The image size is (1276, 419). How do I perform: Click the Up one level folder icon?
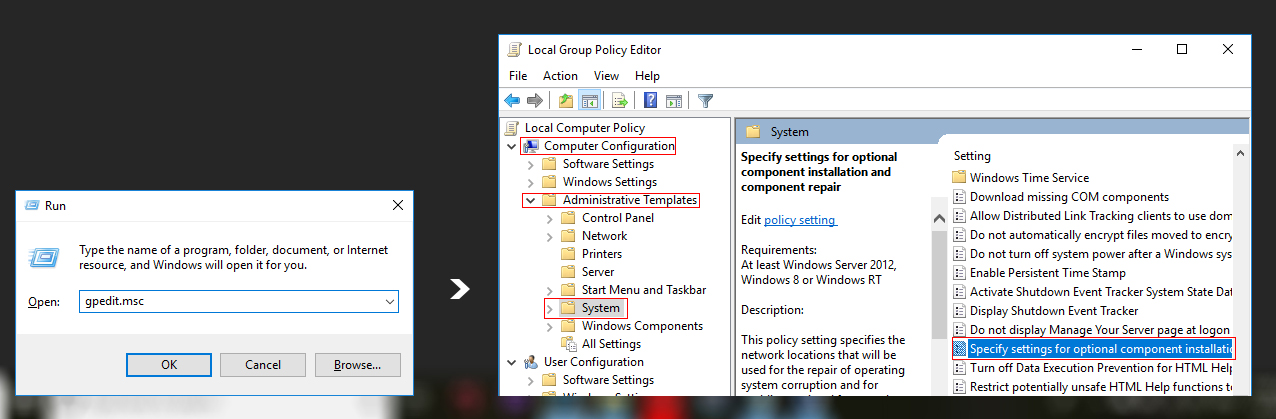(x=567, y=100)
